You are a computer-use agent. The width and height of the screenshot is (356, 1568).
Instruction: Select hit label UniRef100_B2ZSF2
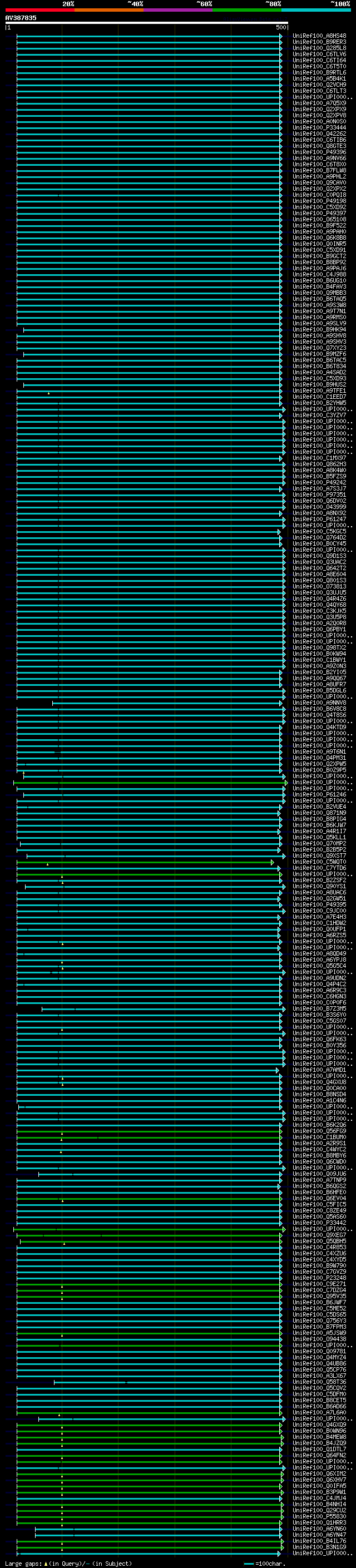click(x=319, y=881)
